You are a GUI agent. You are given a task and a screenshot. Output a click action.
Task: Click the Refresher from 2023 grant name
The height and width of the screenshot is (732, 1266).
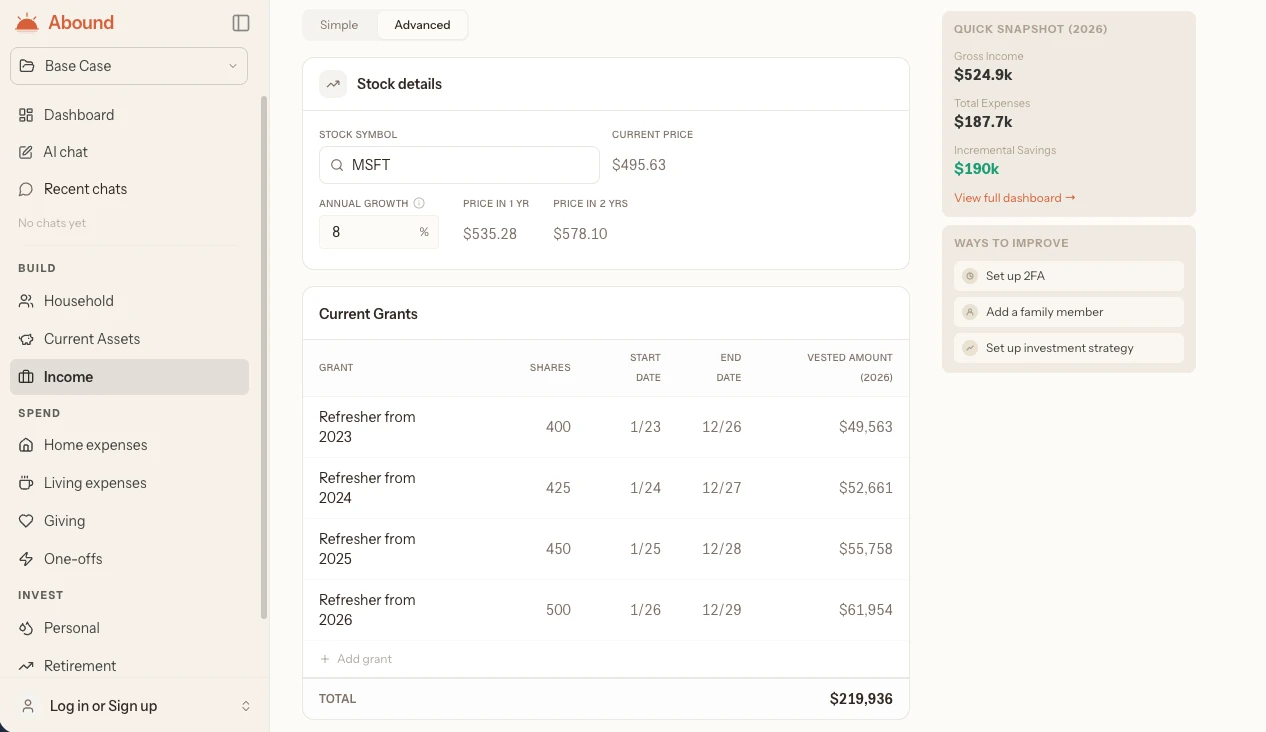(367, 427)
